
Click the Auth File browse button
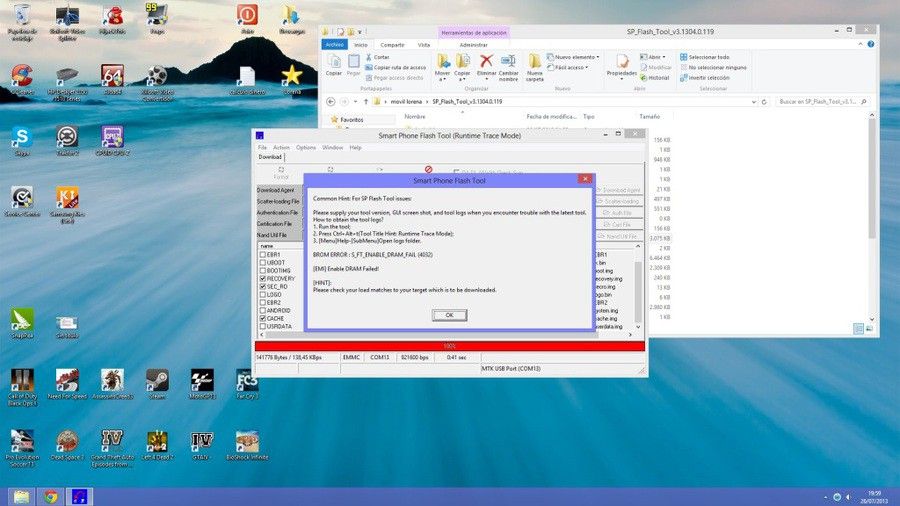[619, 213]
